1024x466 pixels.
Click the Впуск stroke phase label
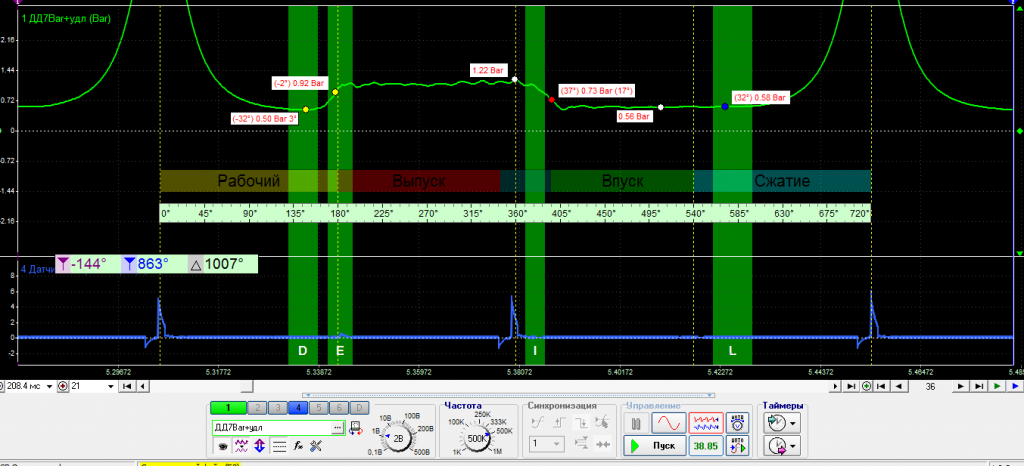pyautogui.click(x=622, y=181)
